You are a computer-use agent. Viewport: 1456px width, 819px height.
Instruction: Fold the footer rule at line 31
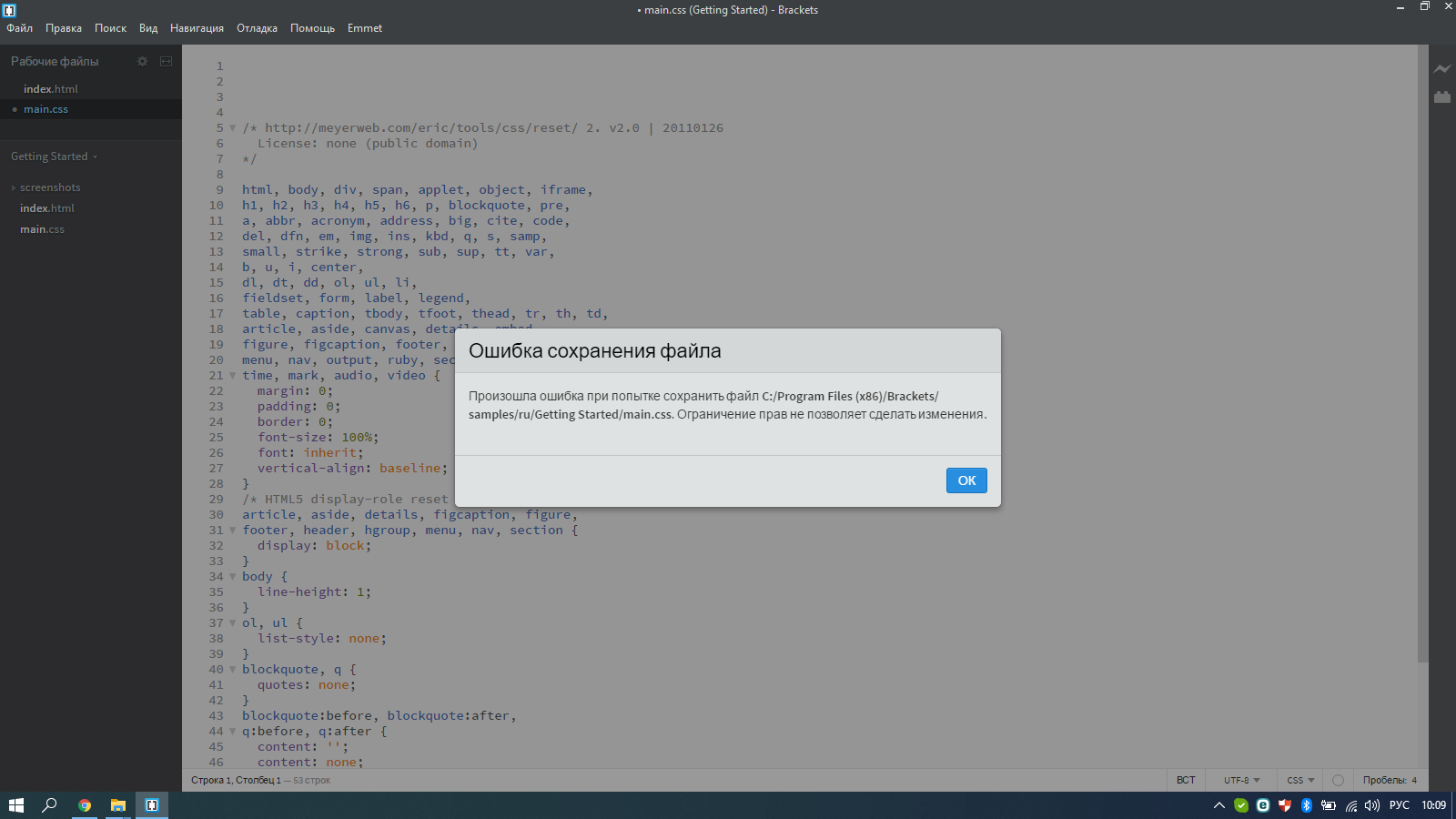[x=232, y=531]
